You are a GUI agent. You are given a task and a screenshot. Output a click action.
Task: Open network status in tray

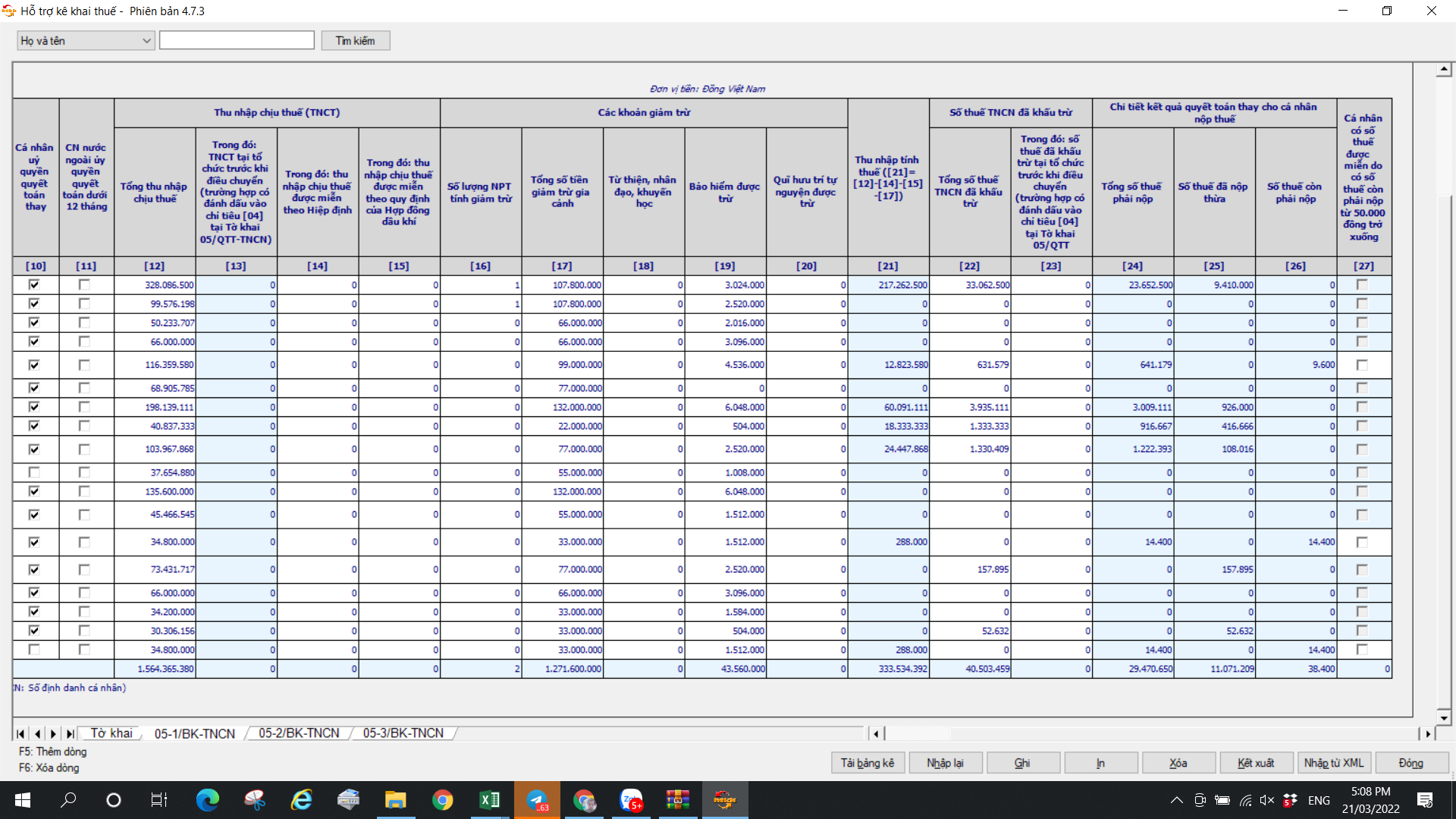1244,800
